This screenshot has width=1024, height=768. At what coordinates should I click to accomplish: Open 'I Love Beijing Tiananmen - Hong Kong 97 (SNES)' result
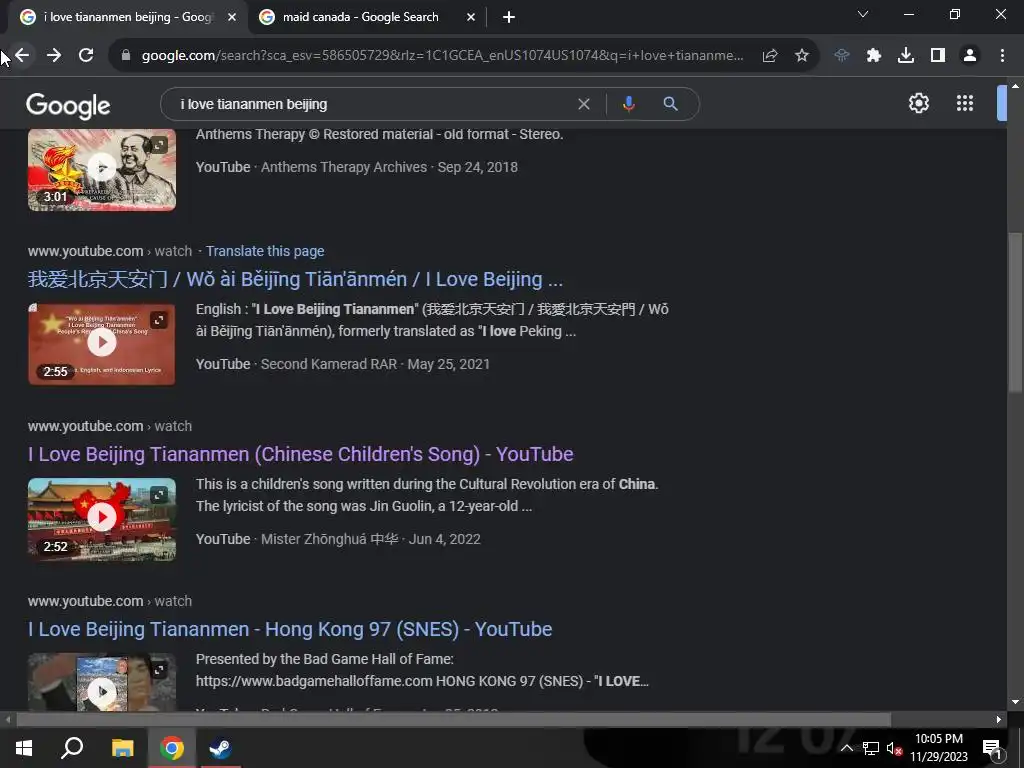point(290,630)
